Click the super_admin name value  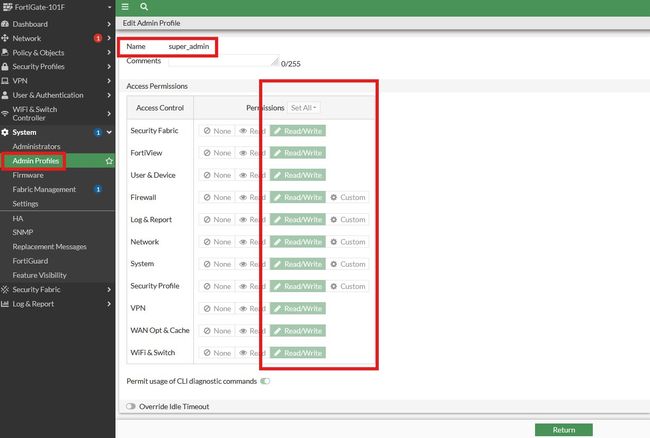189,46
